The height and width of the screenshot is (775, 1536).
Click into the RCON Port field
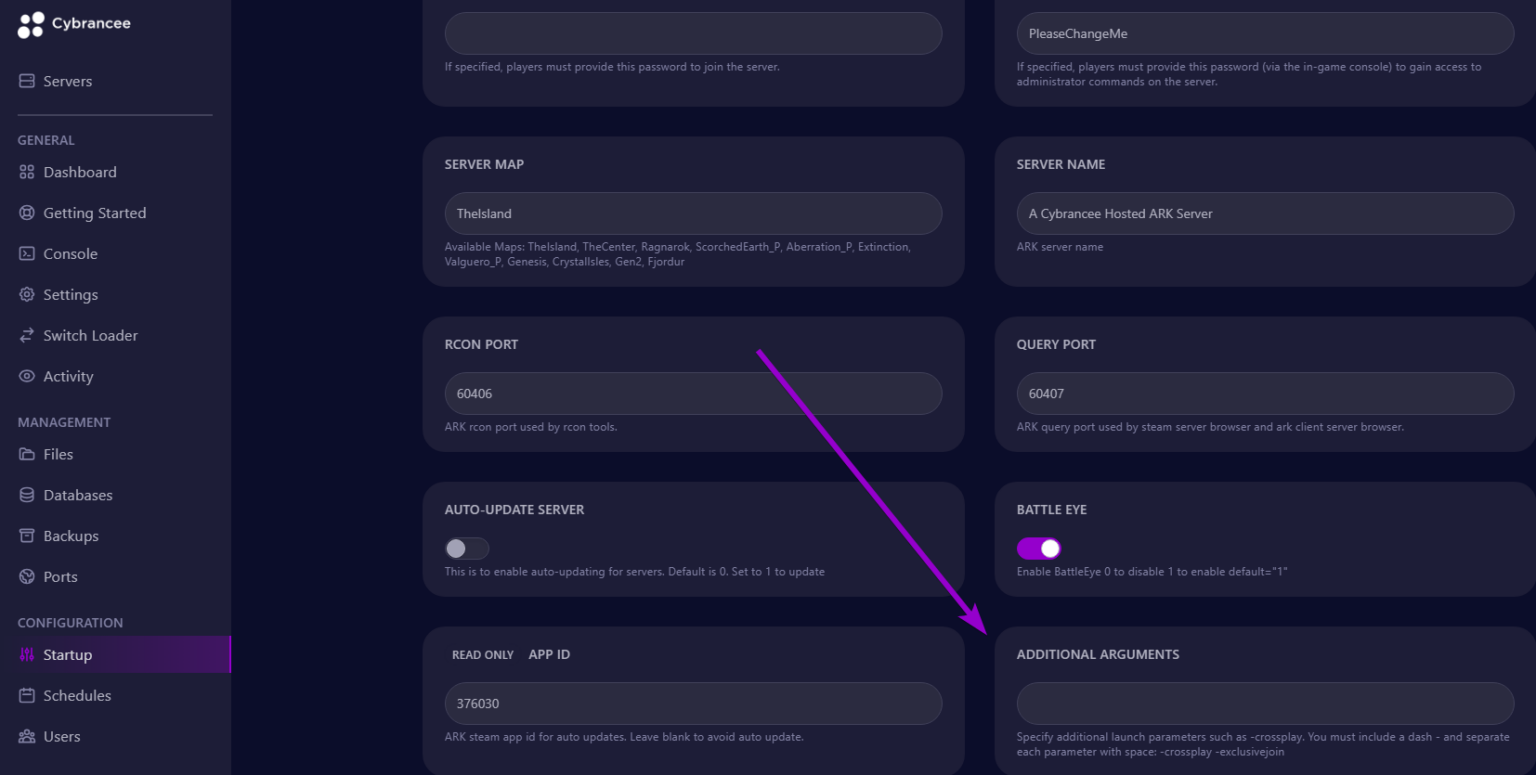(x=693, y=394)
